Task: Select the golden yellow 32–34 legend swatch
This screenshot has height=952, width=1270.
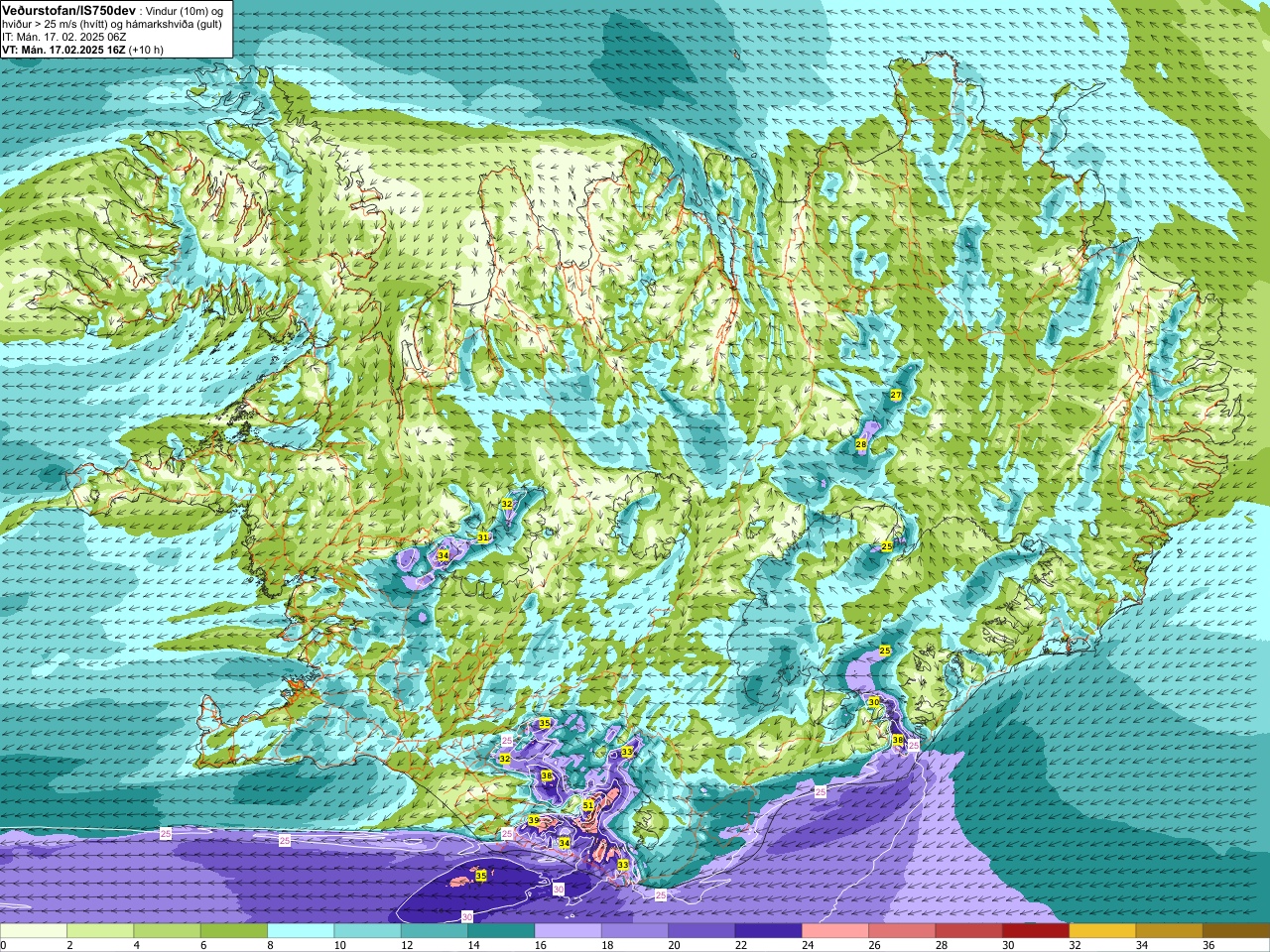Action: pyautogui.click(x=1102, y=931)
